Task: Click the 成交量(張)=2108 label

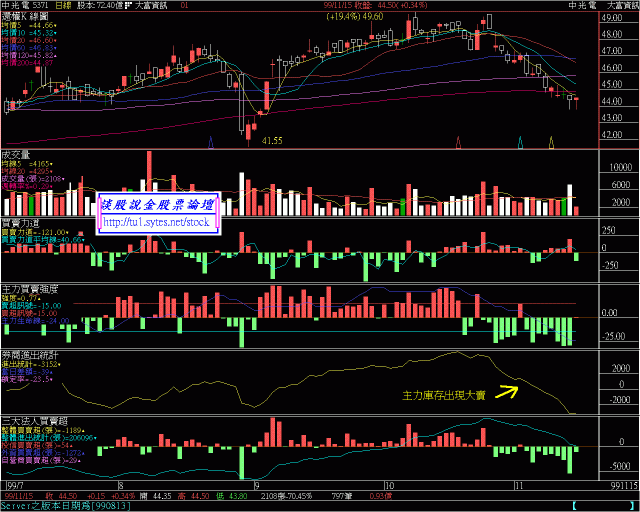Action: (x=33, y=179)
